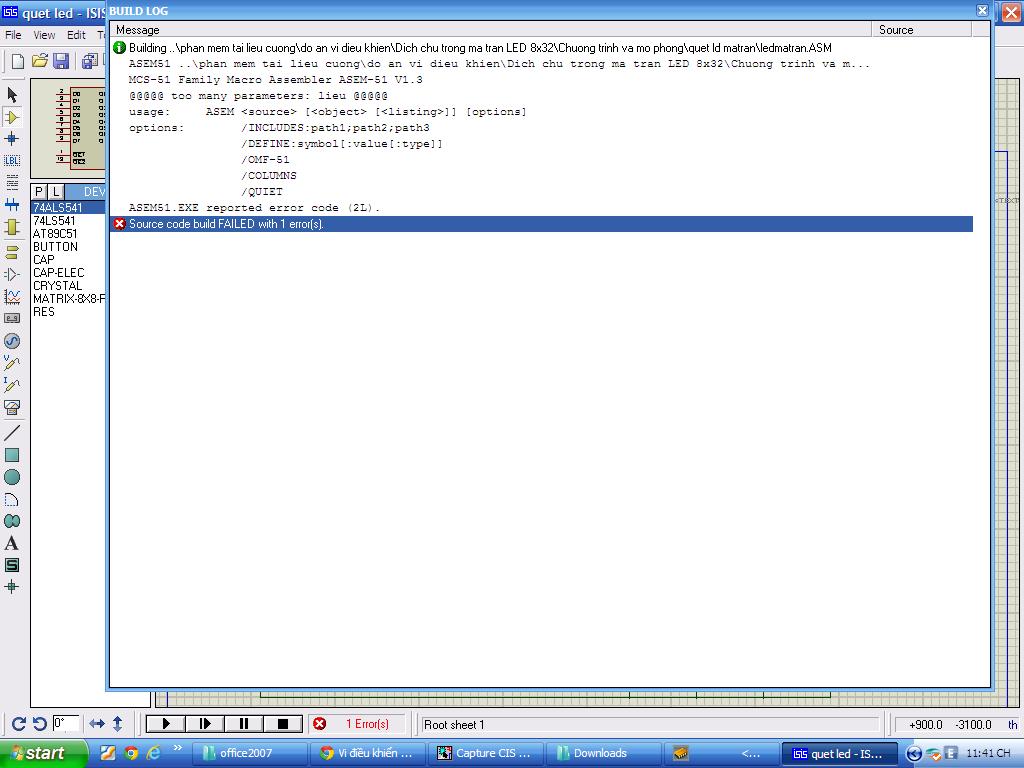Switch to office2007 taskbar window
This screenshot has width=1024, height=768.
[249, 753]
